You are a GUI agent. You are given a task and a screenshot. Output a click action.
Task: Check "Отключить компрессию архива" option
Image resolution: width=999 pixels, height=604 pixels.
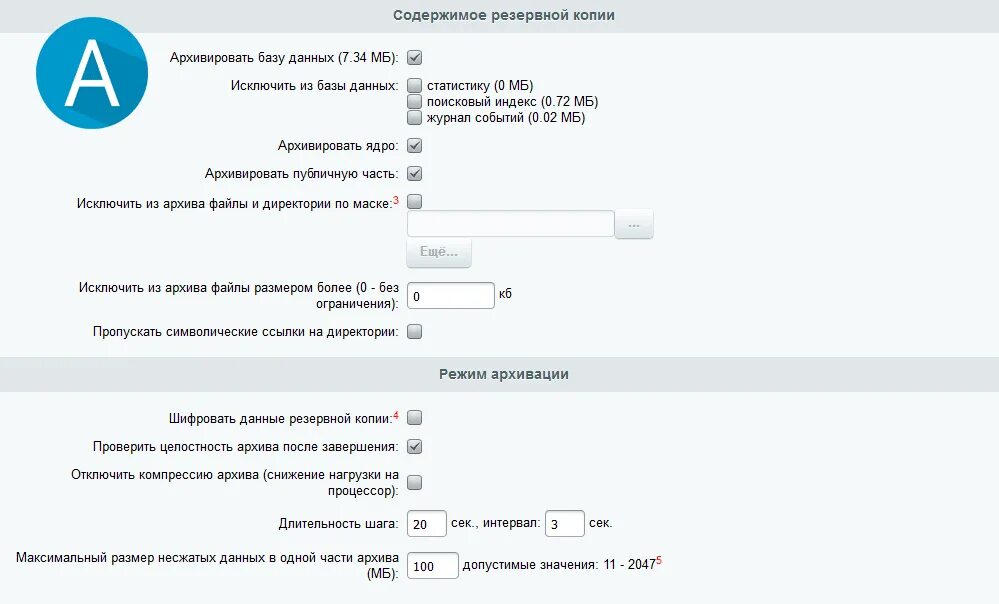pos(415,483)
